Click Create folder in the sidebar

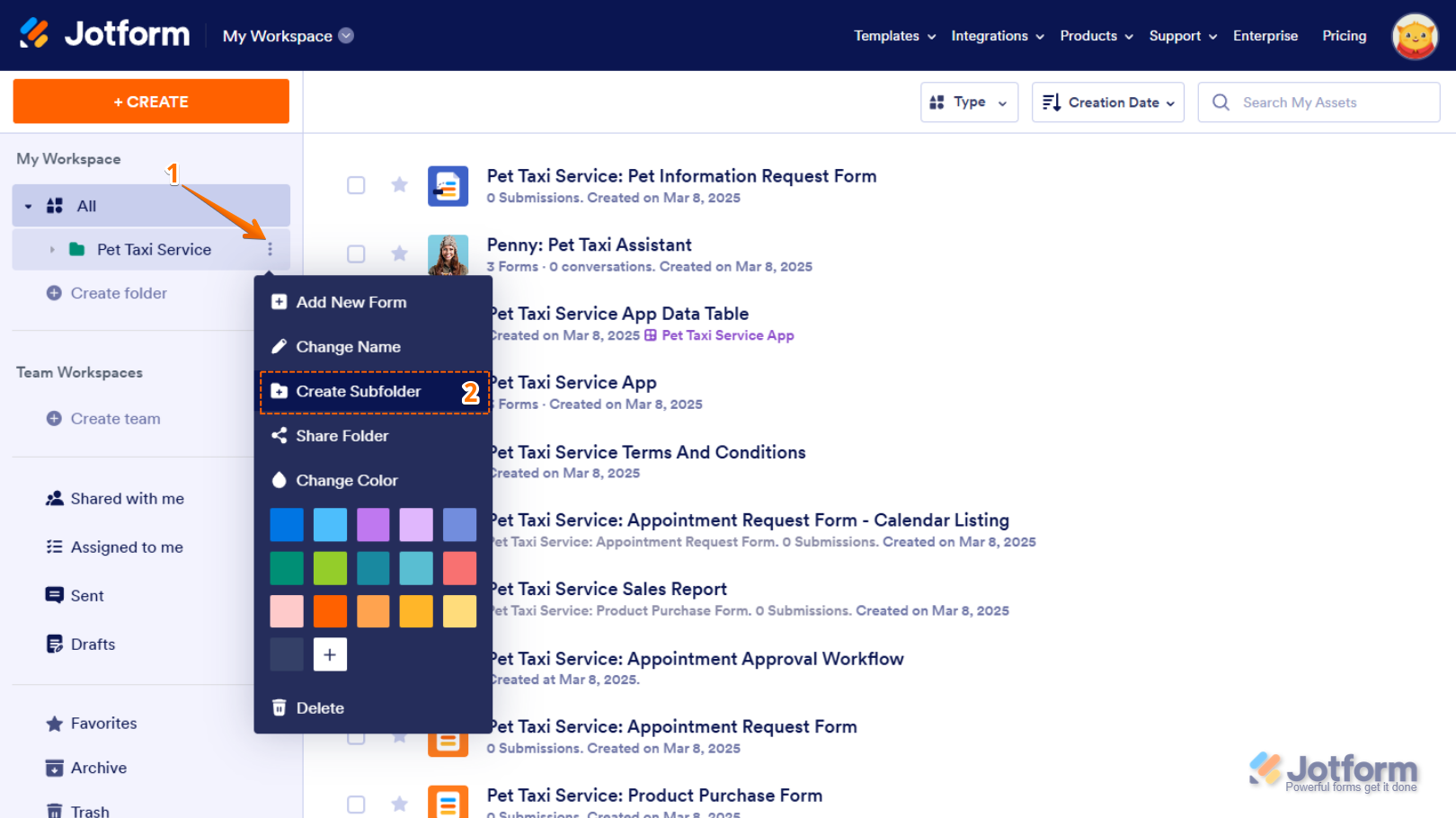pos(107,293)
